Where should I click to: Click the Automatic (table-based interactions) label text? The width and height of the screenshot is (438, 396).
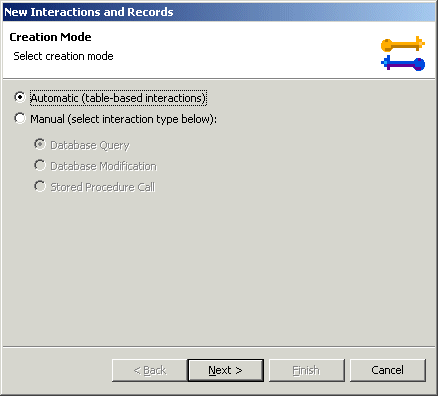coord(118,98)
